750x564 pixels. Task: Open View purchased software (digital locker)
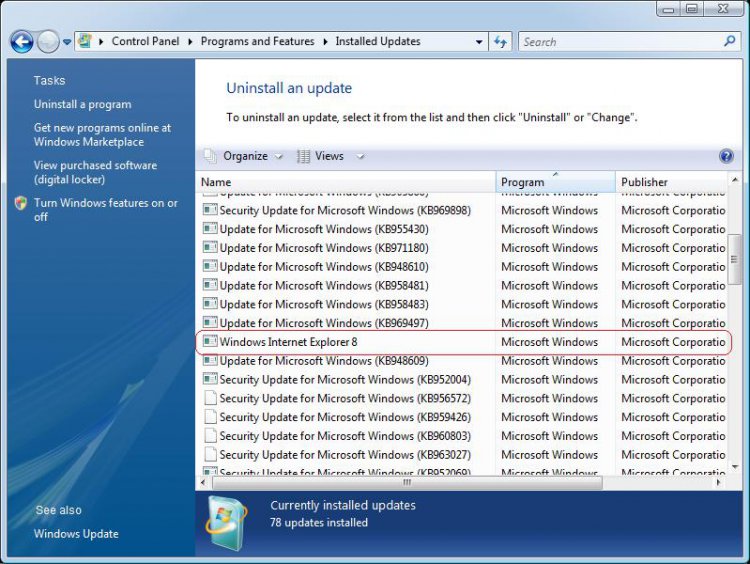96,172
